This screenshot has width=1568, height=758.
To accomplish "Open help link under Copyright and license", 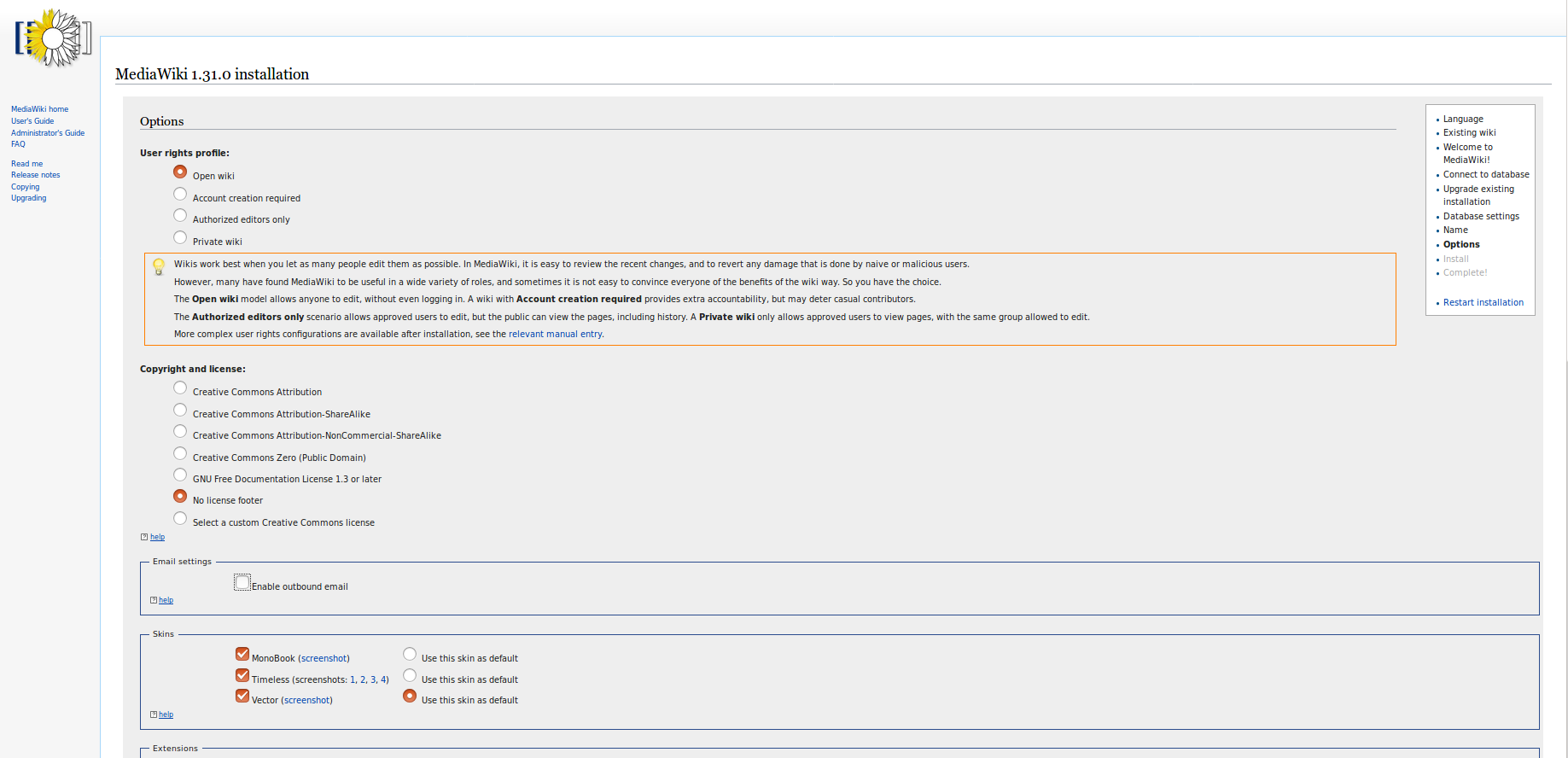I will (x=157, y=537).
